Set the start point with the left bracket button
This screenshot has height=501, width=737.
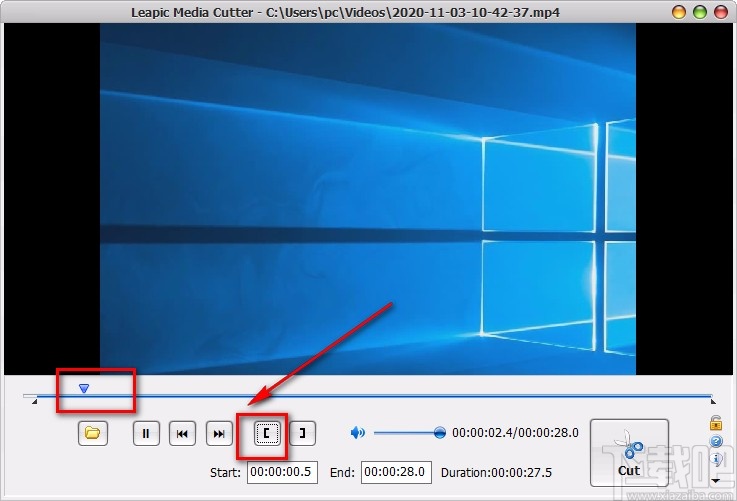[267, 433]
